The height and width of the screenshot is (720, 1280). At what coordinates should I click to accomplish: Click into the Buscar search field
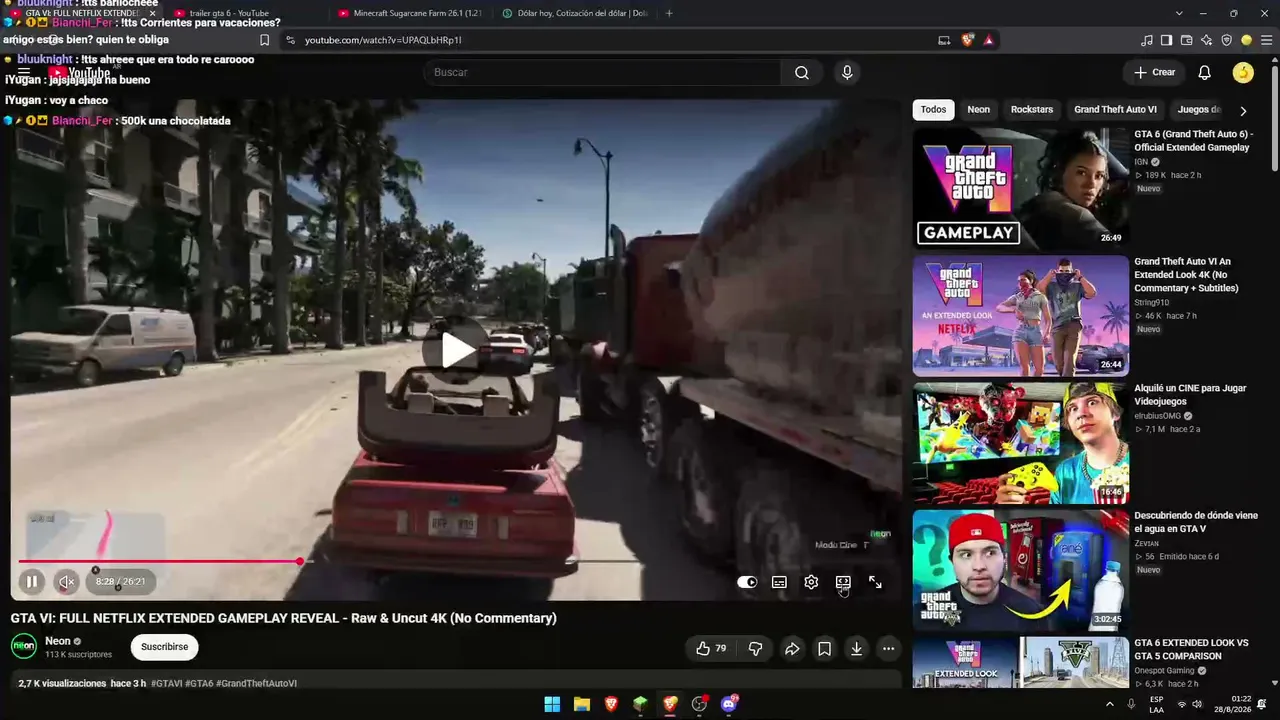(x=603, y=72)
